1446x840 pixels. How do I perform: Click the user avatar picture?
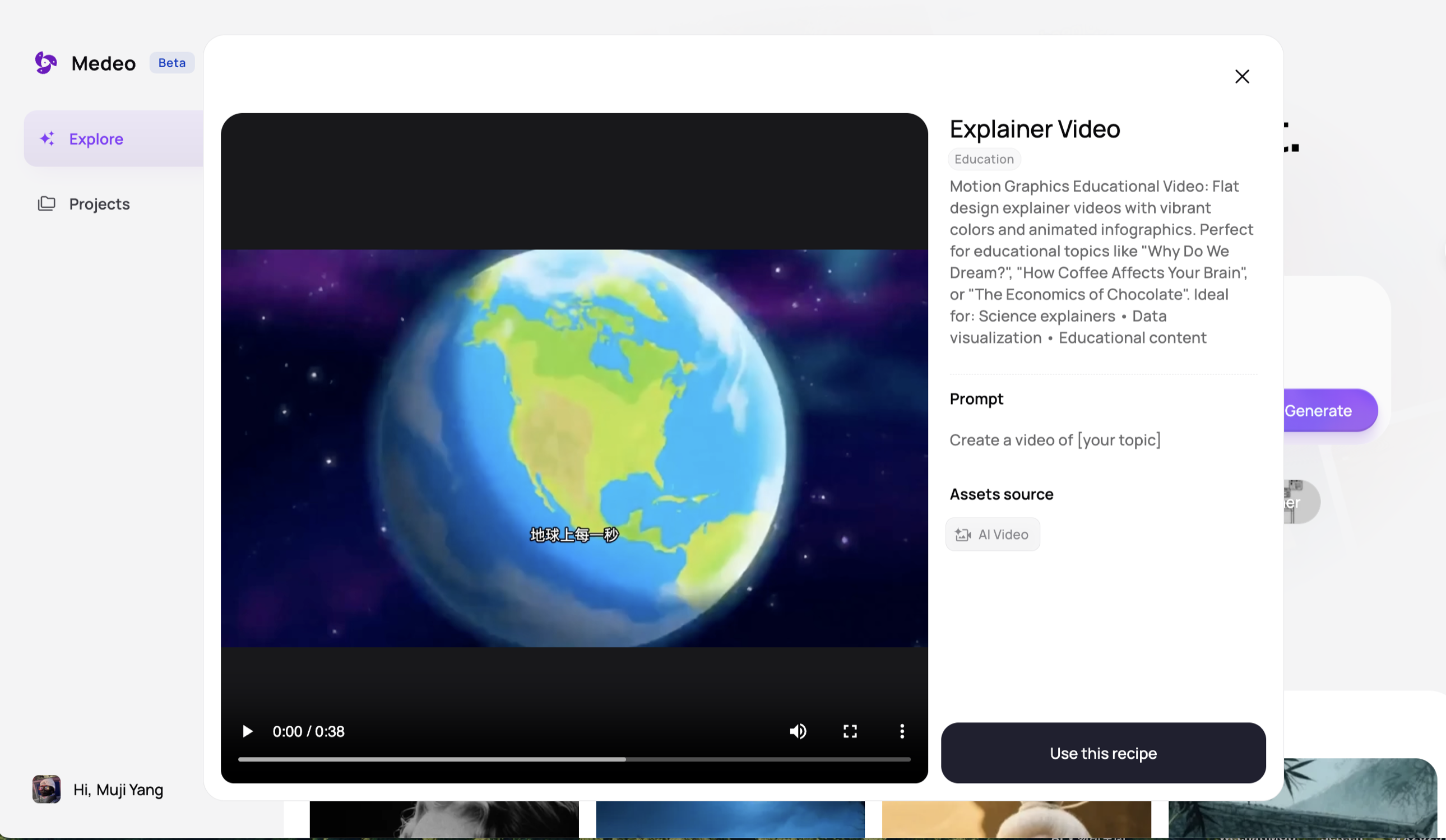[47, 789]
